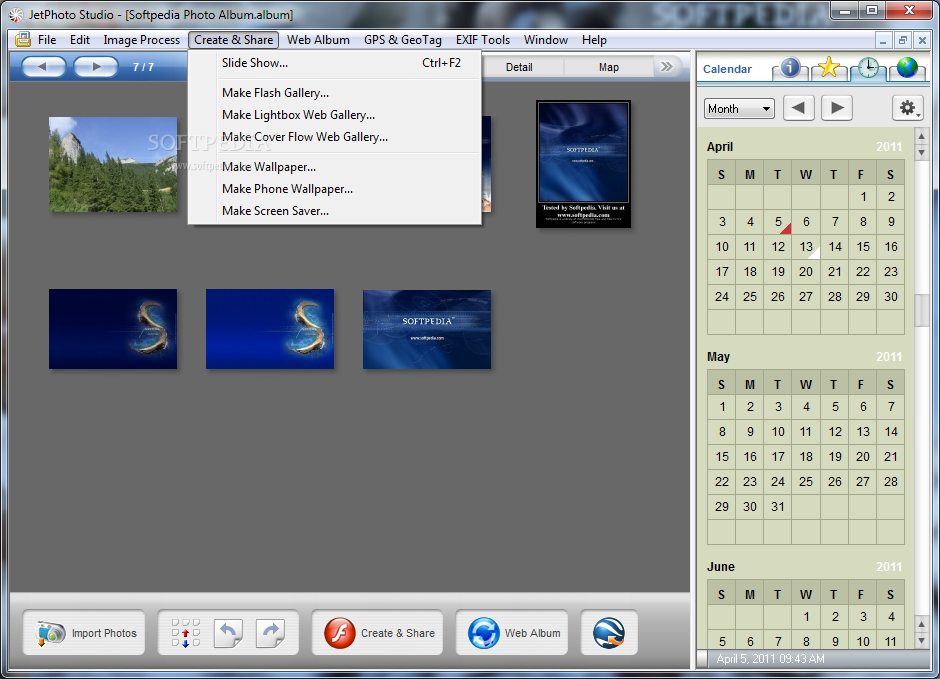Switch to the Detail tab
940x679 pixels.
[519, 67]
